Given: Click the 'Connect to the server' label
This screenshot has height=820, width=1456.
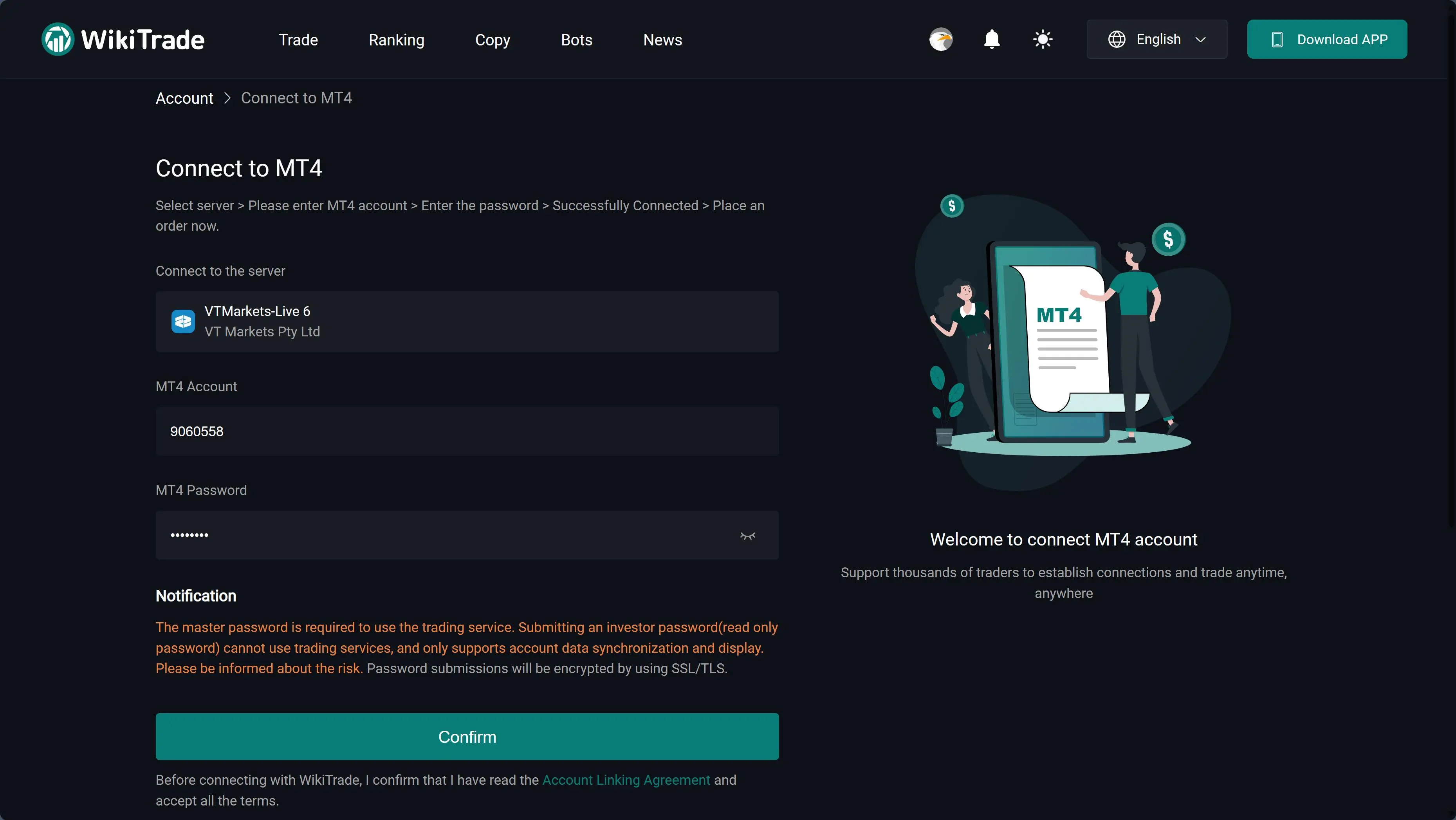Looking at the screenshot, I should click(220, 271).
